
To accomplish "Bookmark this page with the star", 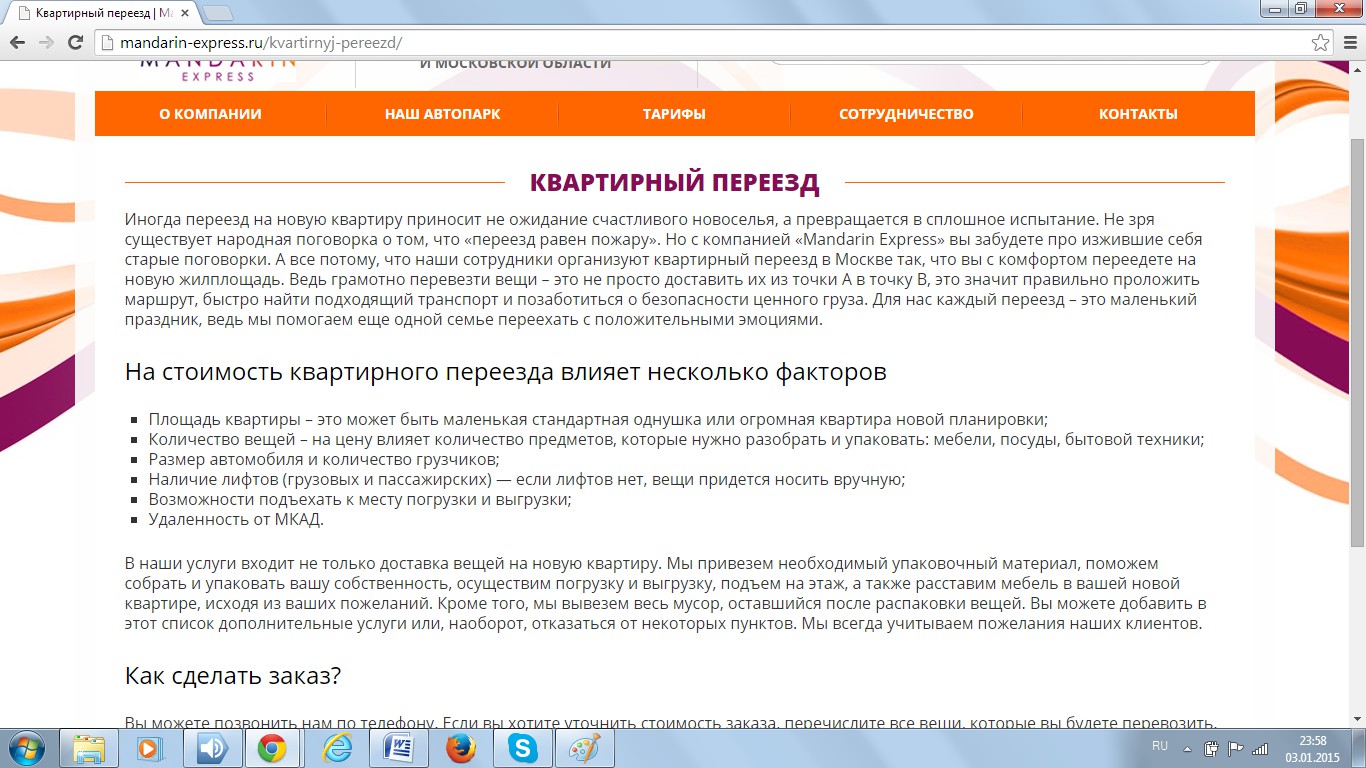I will tap(1321, 43).
